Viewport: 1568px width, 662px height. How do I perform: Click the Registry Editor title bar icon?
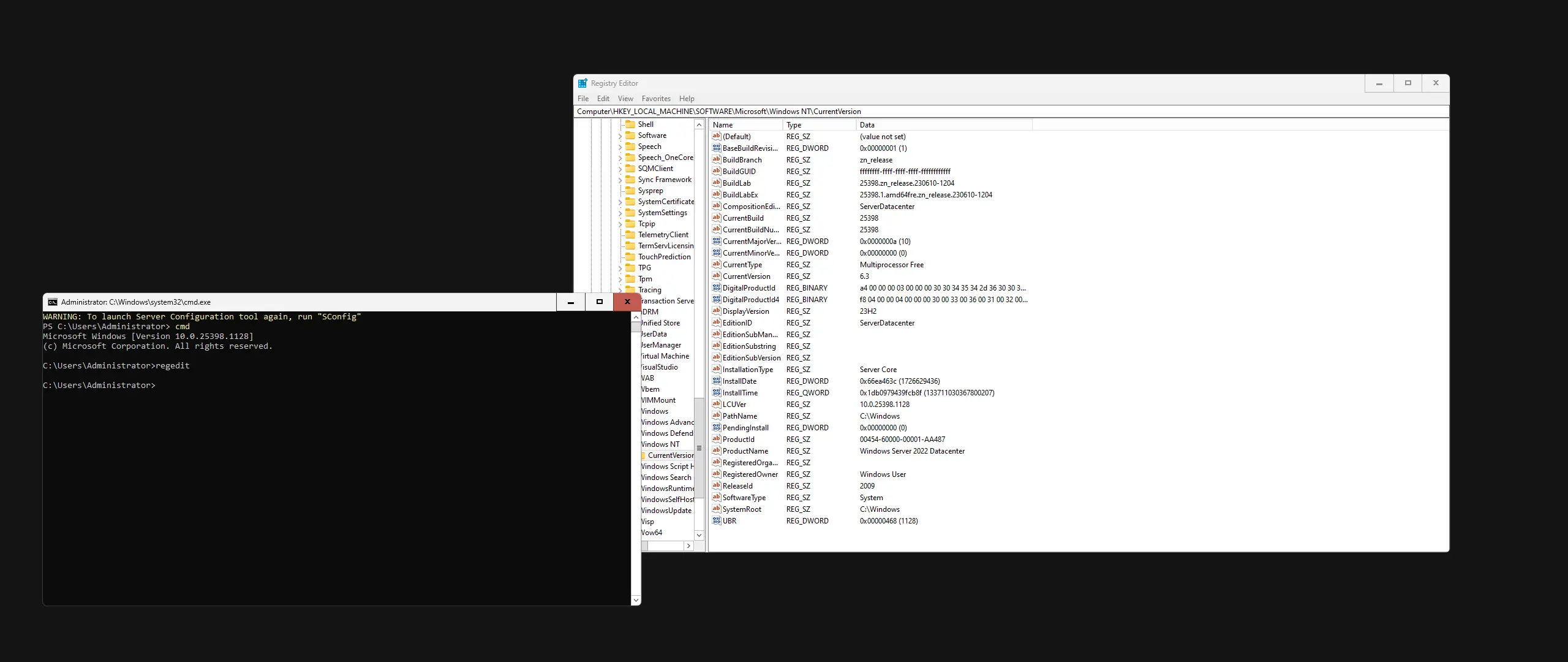click(x=582, y=83)
